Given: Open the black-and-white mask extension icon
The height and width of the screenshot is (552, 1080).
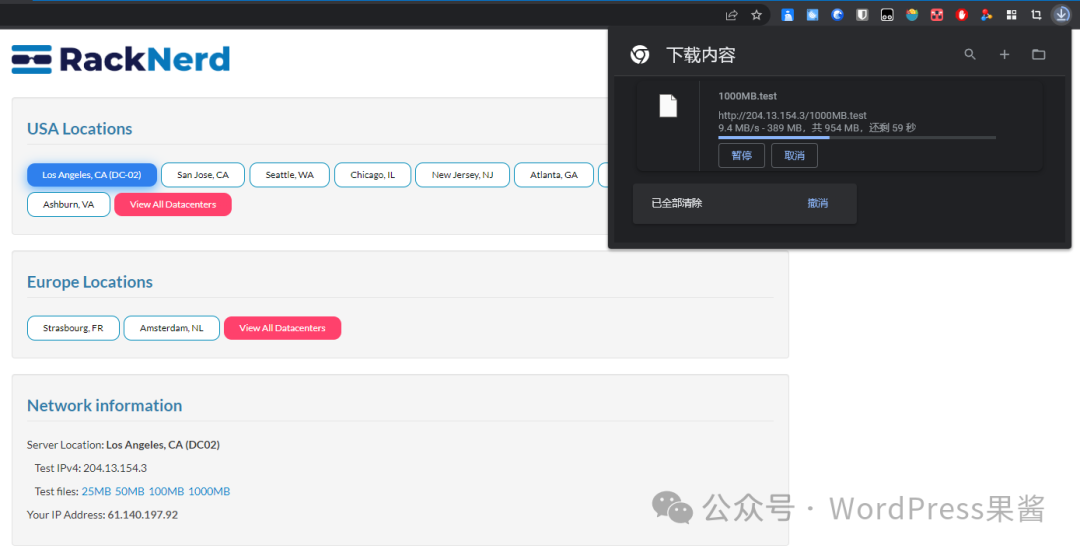Looking at the screenshot, I should pyautogui.click(x=887, y=14).
